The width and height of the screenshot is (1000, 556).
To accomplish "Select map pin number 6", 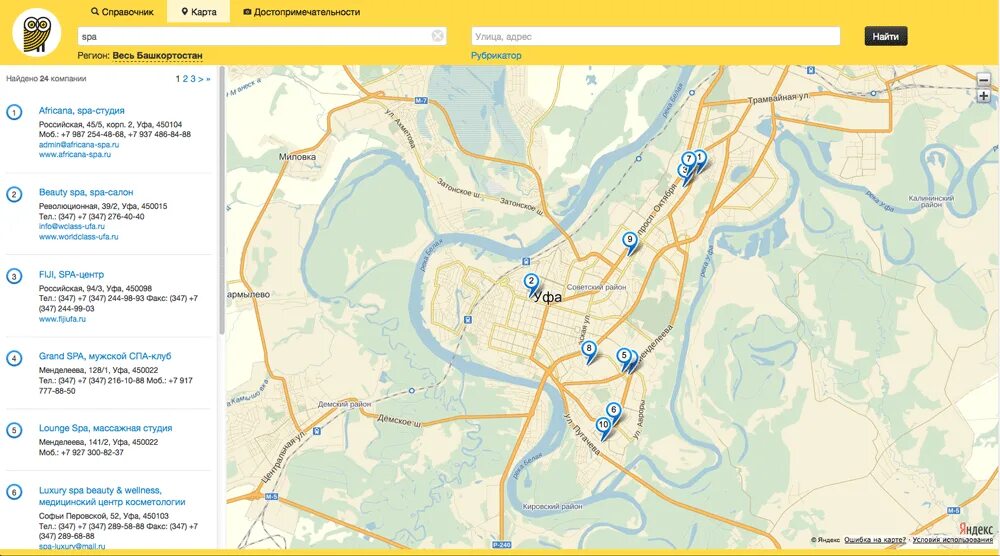I will click(614, 411).
